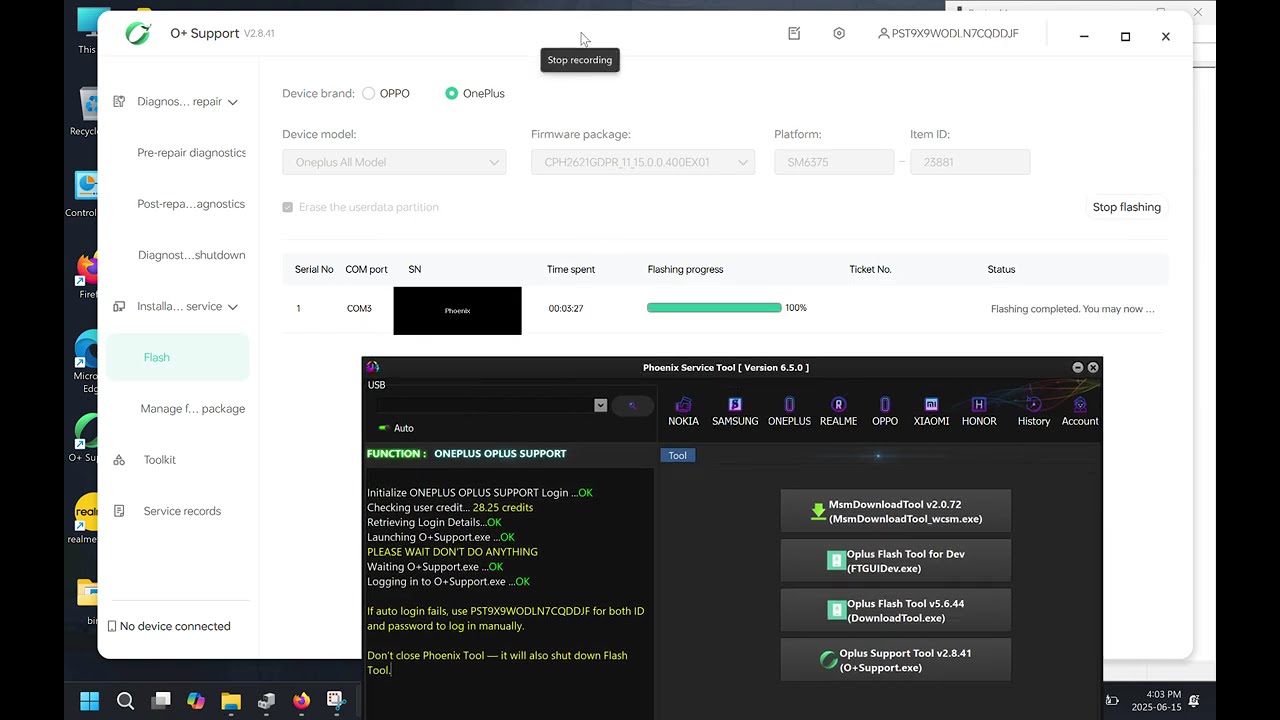Open Copilot from taskbar

coord(196,701)
